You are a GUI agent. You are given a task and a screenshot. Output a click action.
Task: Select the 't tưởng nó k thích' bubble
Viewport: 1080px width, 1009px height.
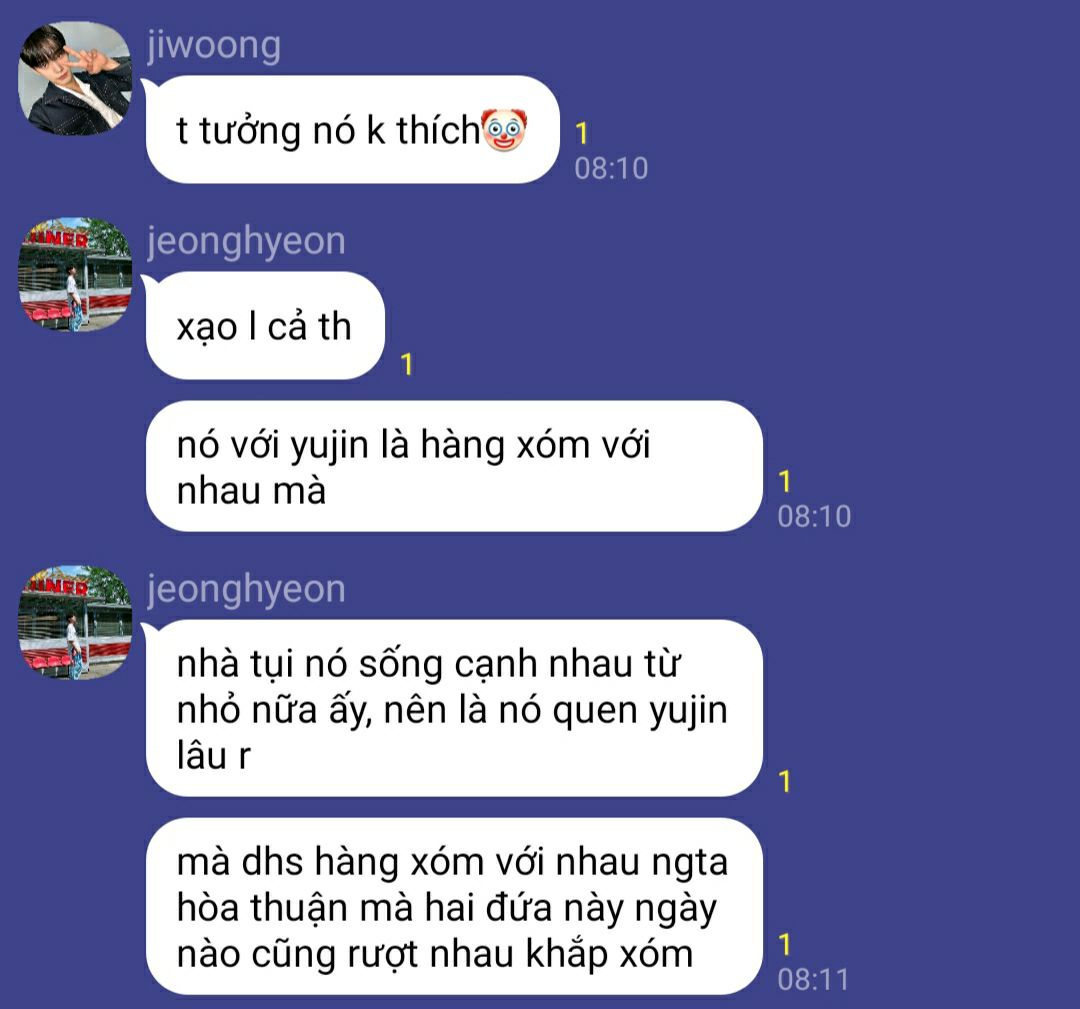point(352,129)
